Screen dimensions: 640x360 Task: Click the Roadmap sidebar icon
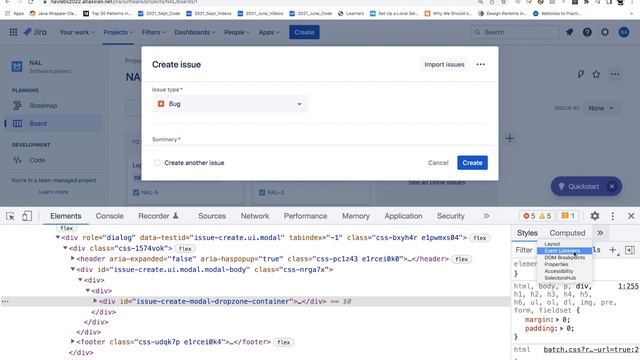tap(17, 106)
